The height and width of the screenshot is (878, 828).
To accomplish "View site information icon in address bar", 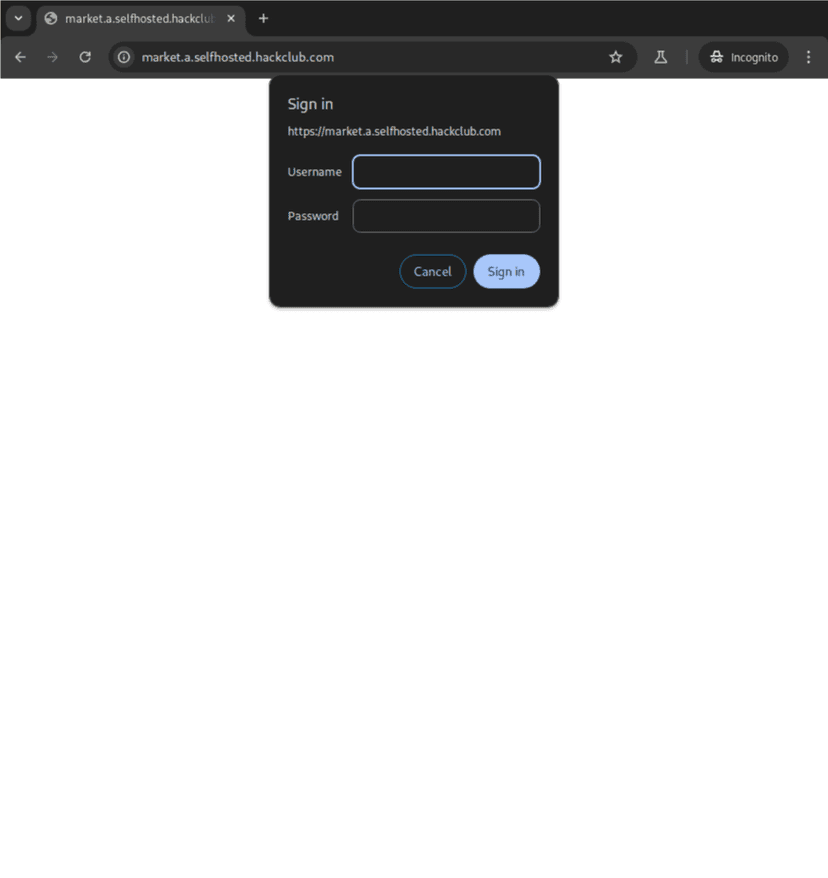I will tap(124, 57).
